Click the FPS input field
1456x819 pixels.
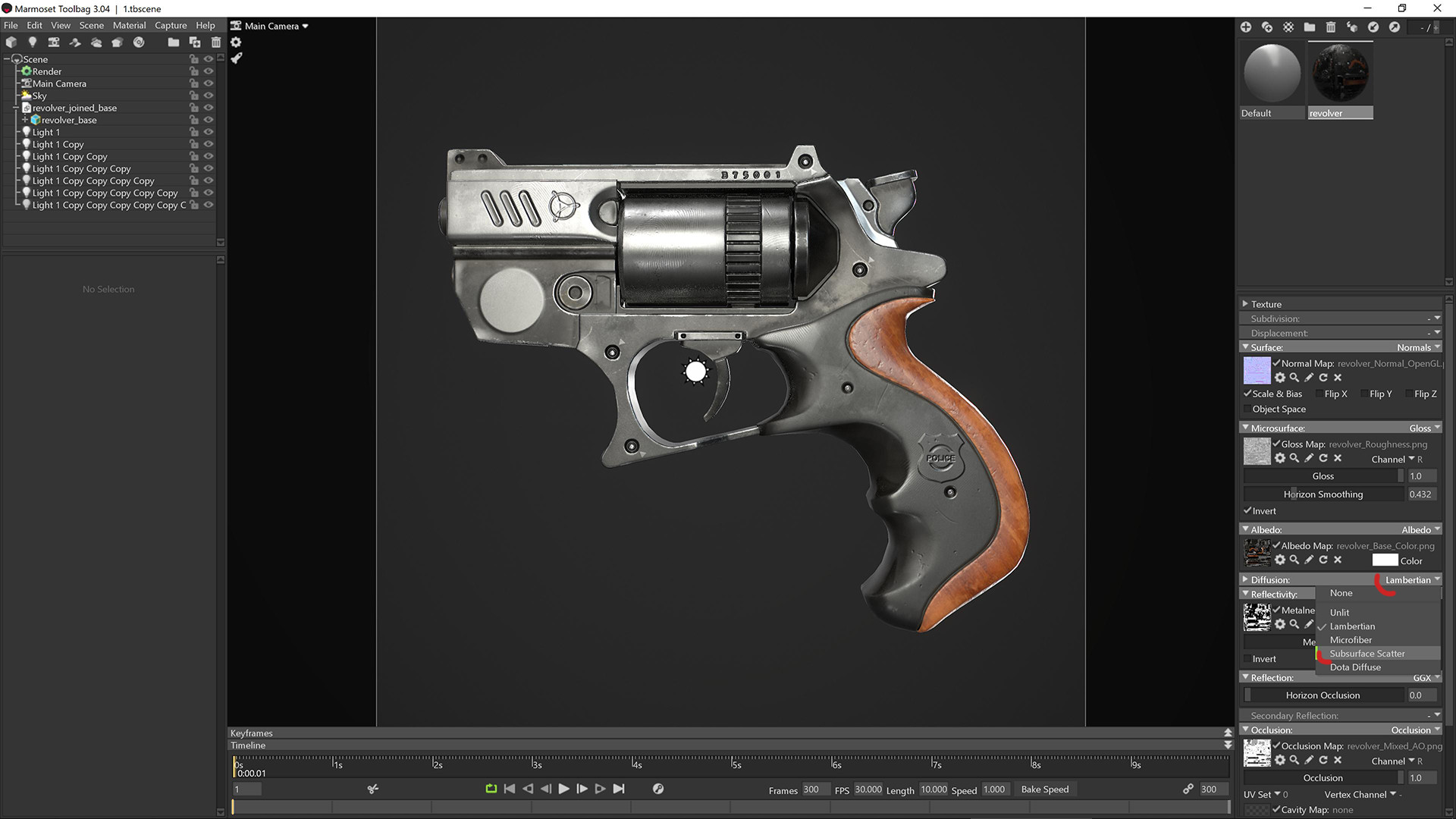(868, 789)
